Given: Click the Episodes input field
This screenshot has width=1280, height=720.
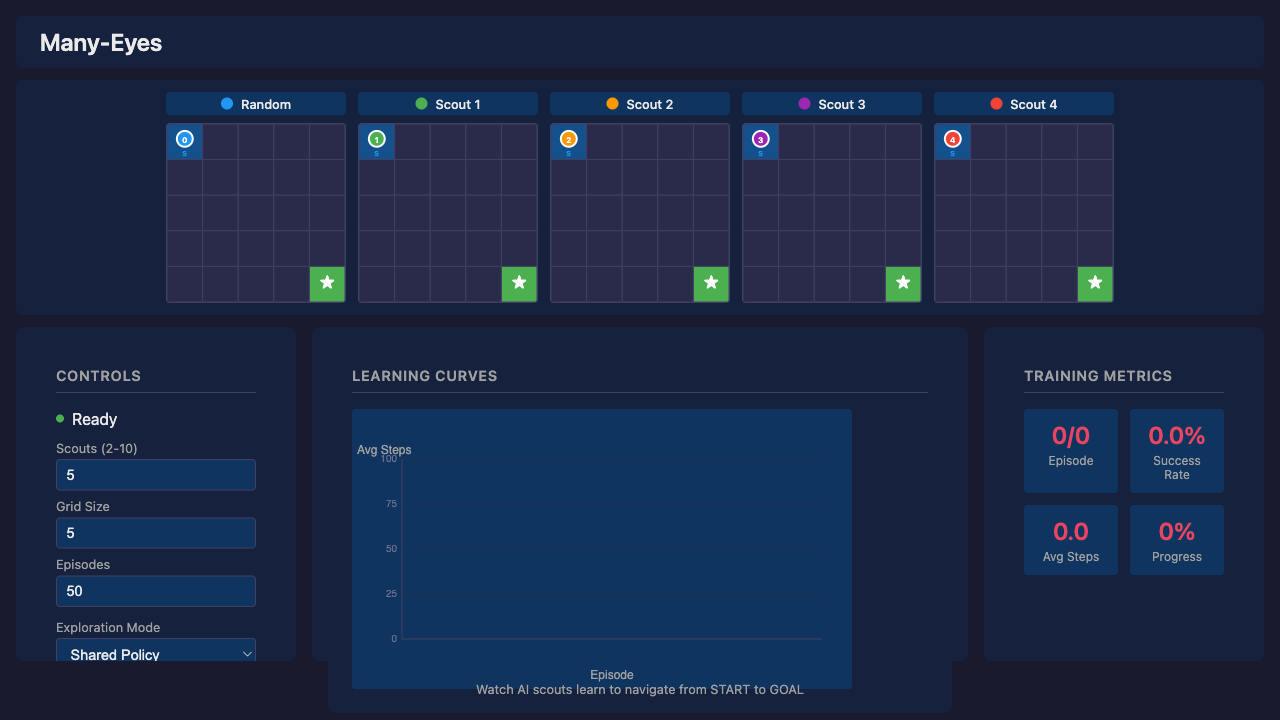Looking at the screenshot, I should click(155, 591).
